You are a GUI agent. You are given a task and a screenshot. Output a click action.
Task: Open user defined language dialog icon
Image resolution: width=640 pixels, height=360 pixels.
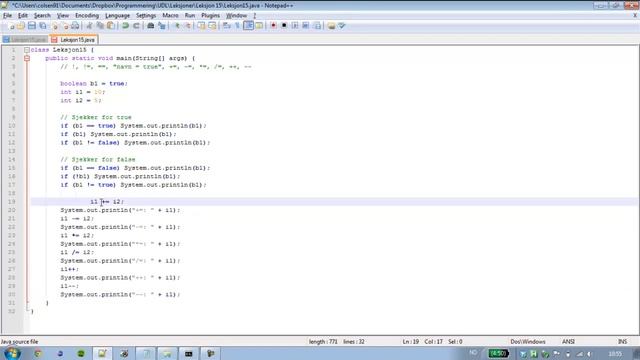pos(259,26)
